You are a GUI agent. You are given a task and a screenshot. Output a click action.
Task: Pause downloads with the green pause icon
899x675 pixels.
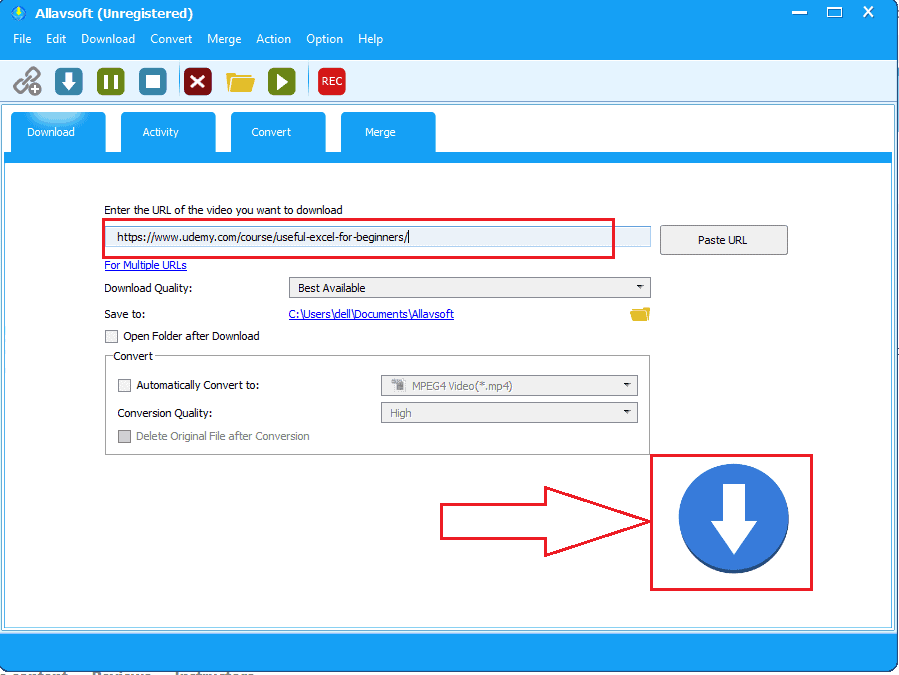coord(111,81)
